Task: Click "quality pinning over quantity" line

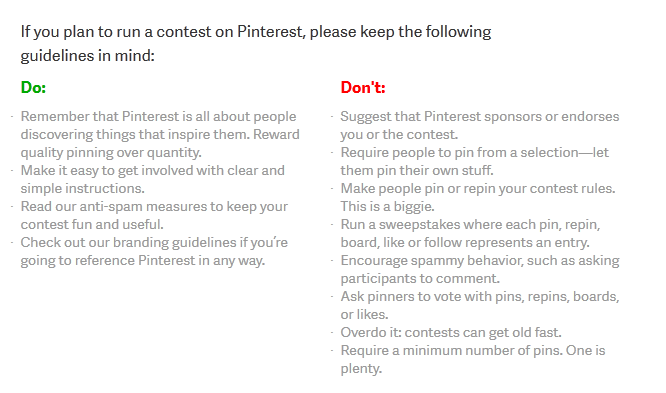Action: pos(111,153)
